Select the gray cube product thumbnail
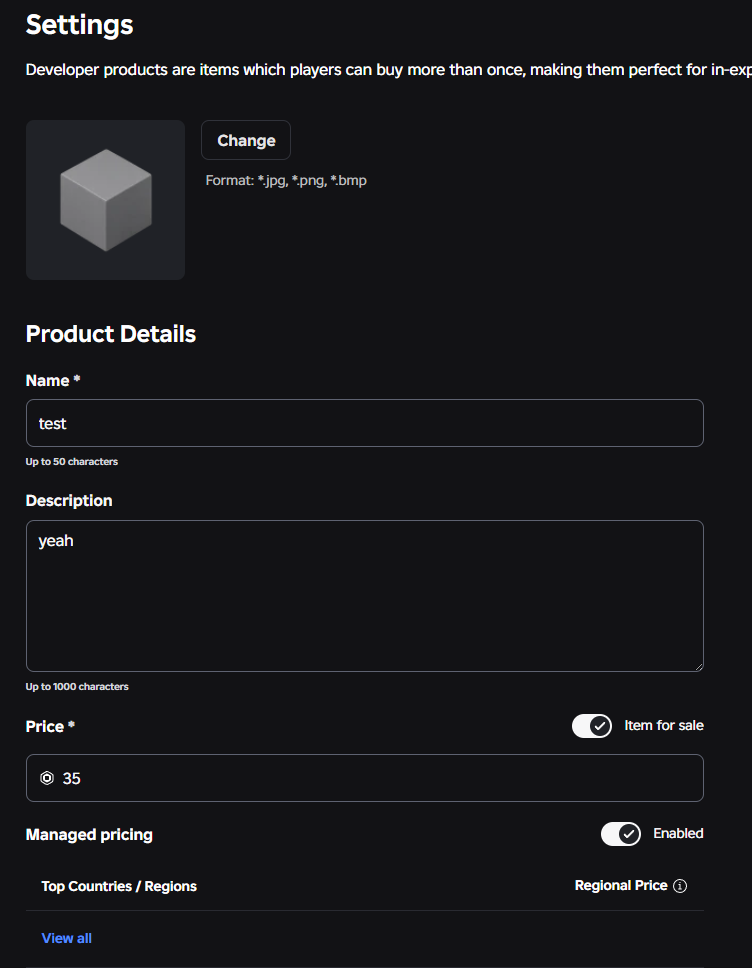The image size is (752, 968). [106, 200]
